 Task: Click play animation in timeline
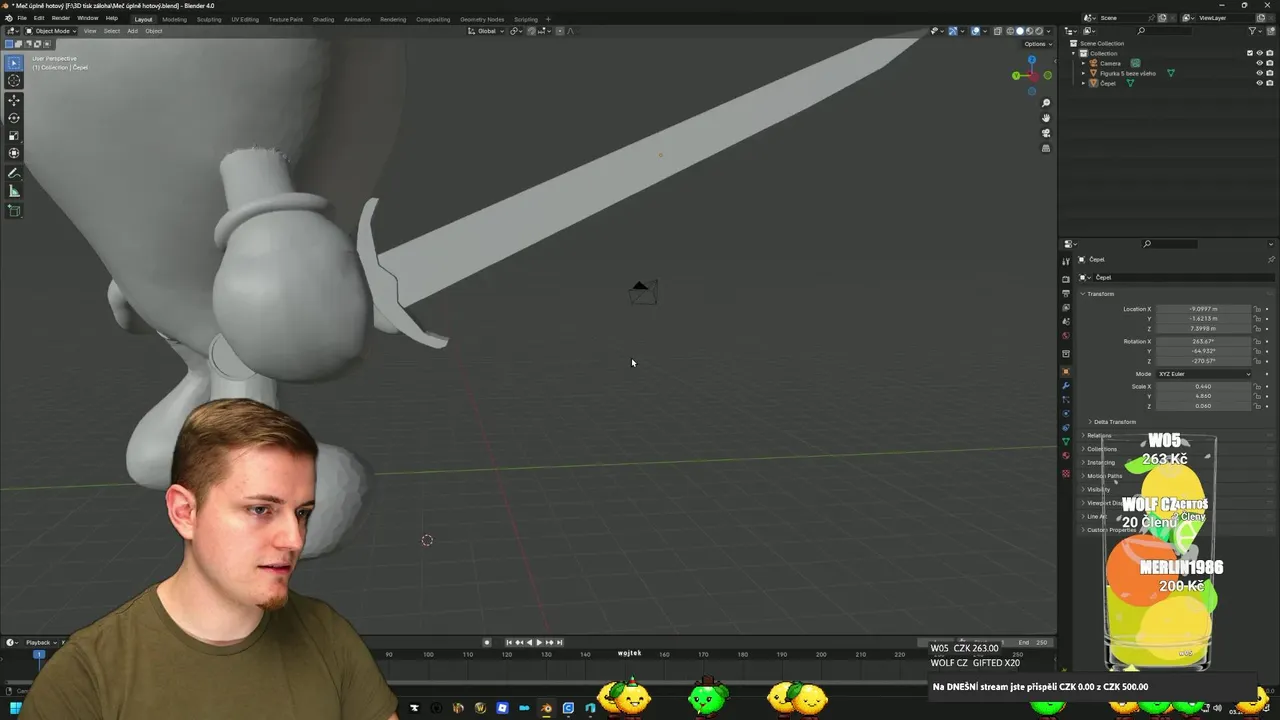[539, 642]
